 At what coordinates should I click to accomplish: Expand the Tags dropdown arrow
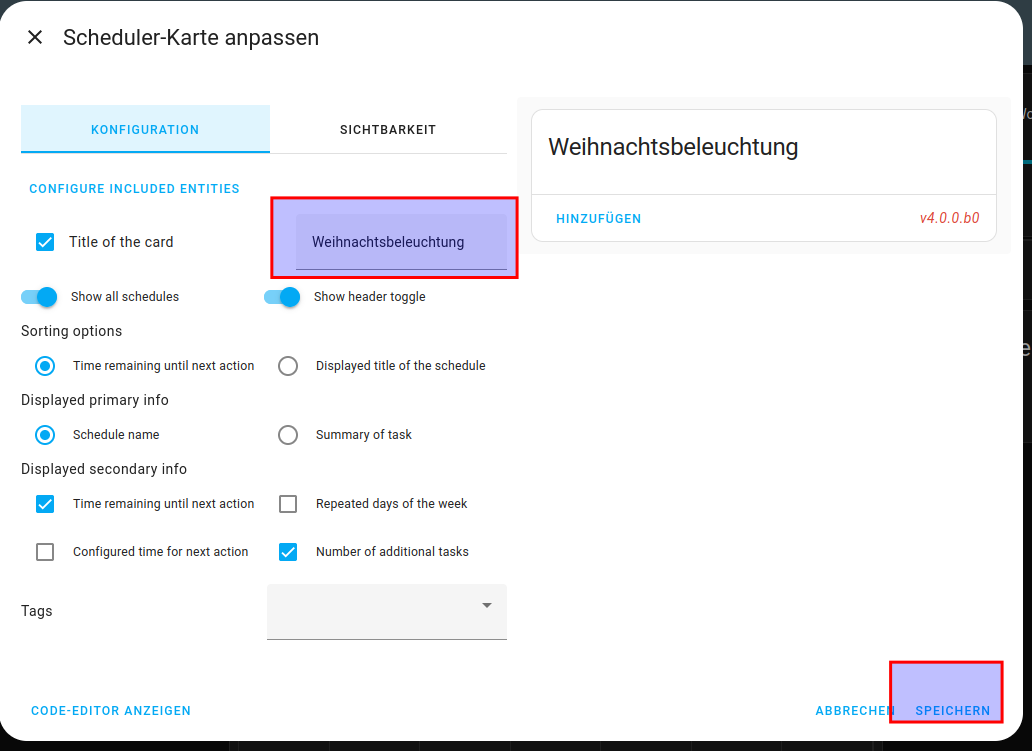click(487, 606)
